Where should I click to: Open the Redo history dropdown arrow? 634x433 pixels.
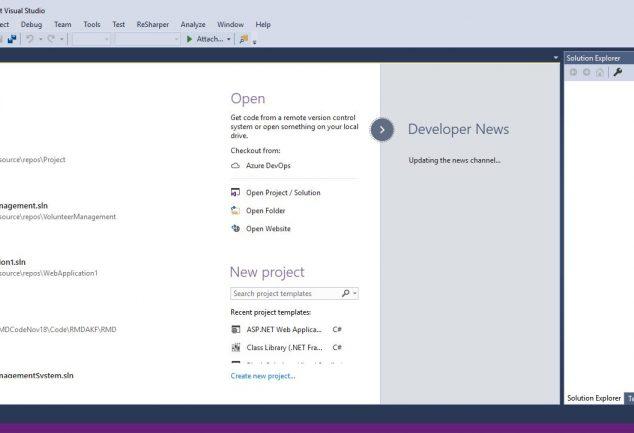[61, 39]
